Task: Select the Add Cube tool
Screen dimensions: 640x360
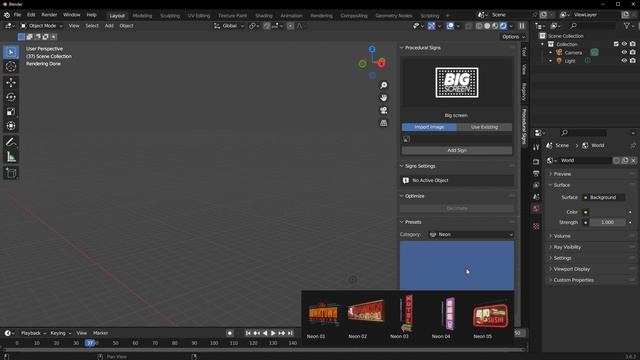Action: click(11, 173)
